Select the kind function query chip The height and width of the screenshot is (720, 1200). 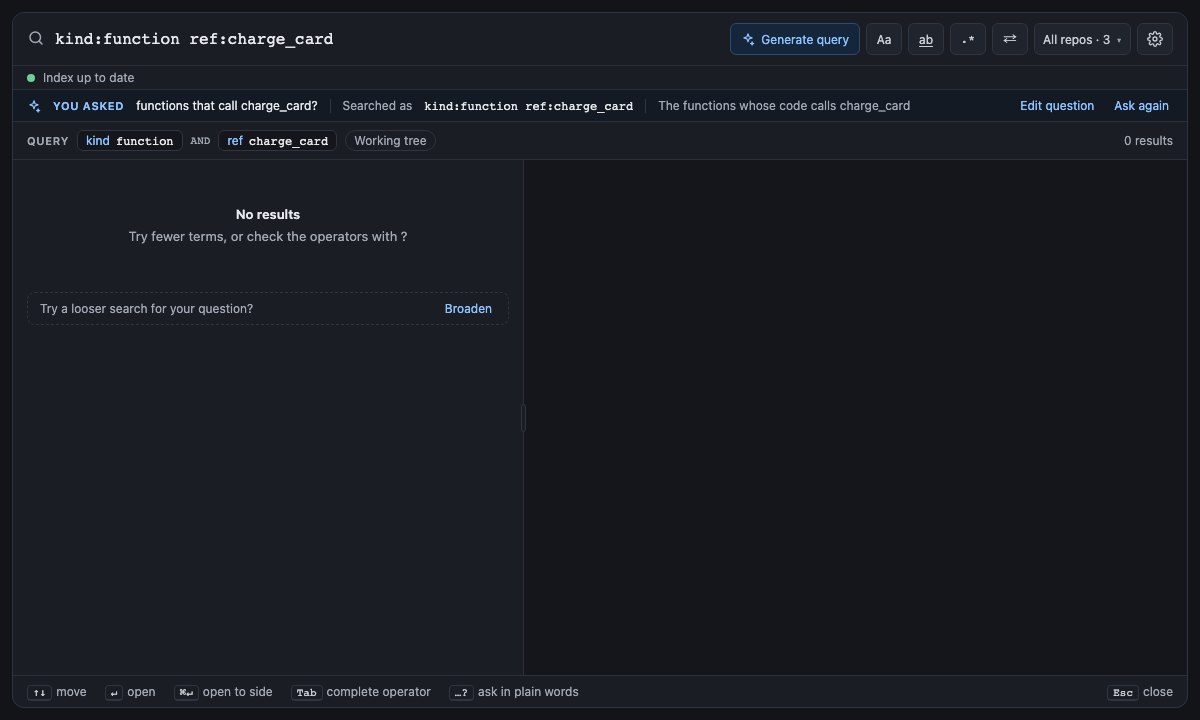pos(130,141)
